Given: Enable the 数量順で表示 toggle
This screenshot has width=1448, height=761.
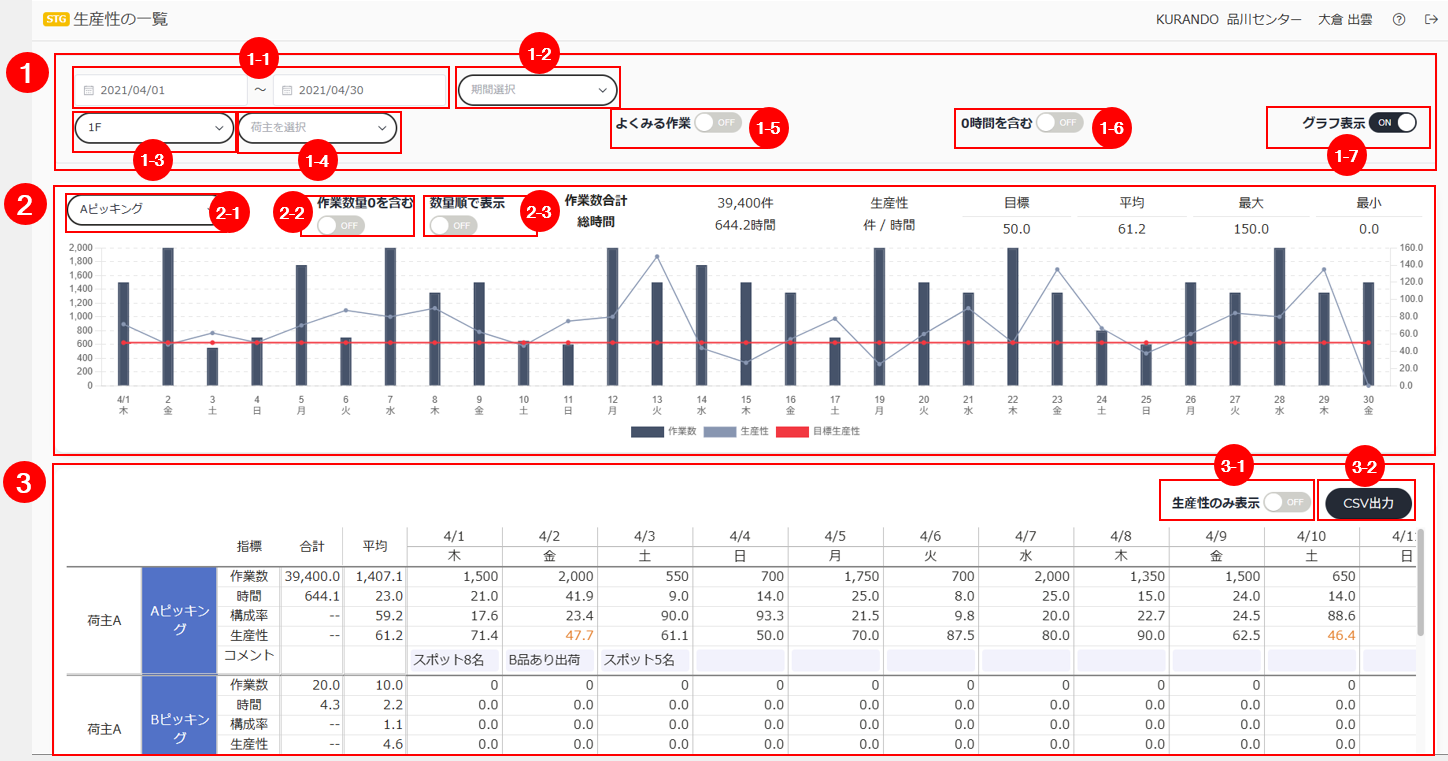Looking at the screenshot, I should click(x=452, y=225).
